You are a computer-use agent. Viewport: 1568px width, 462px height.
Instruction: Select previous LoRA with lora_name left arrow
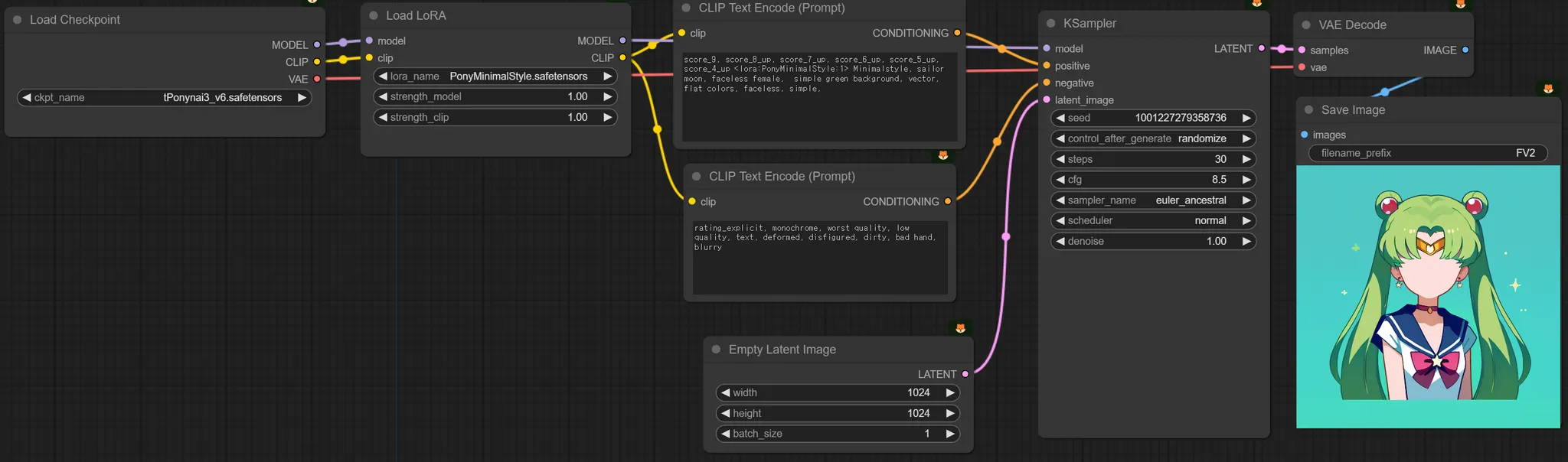[383, 76]
